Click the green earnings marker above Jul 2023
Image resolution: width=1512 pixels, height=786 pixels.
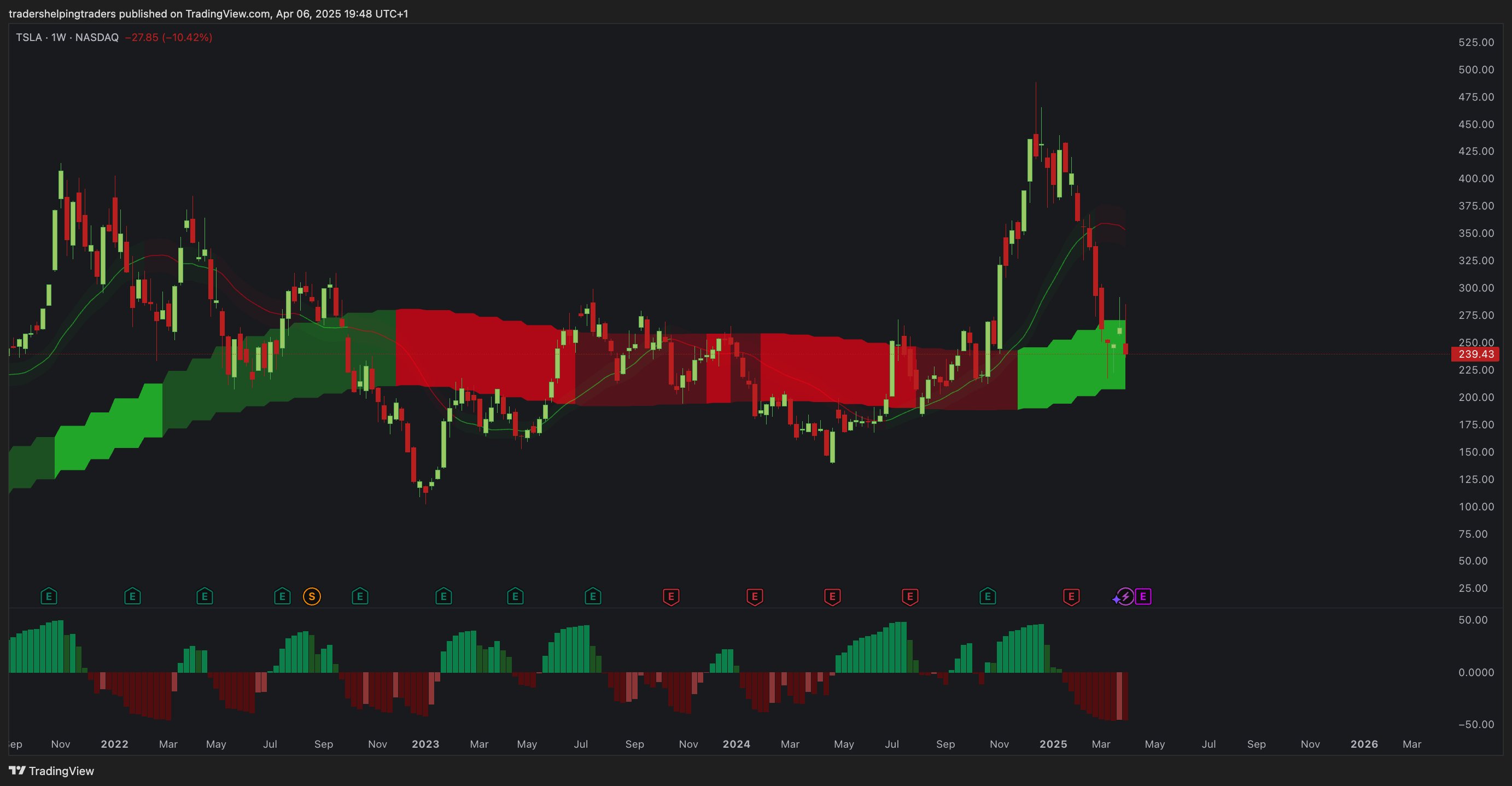(x=593, y=597)
